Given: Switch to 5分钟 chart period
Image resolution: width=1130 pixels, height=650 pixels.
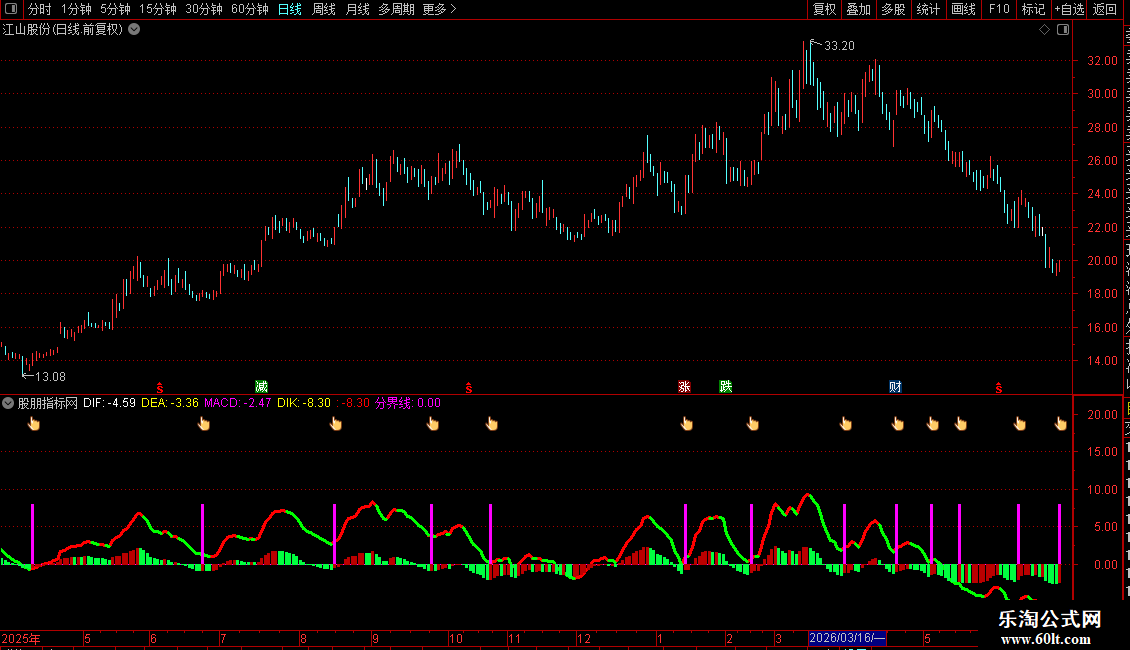Looking at the screenshot, I should click(x=115, y=9).
